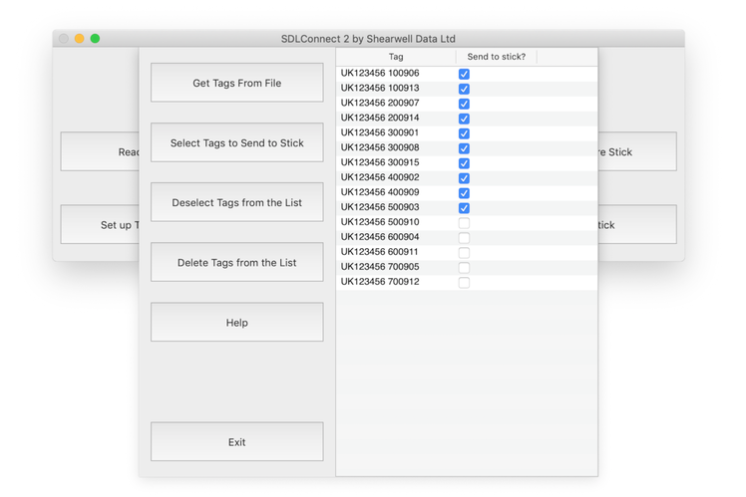This screenshot has height=497, width=746.
Task: Select the UK123456 100913 tag entry
Action: click(380, 88)
